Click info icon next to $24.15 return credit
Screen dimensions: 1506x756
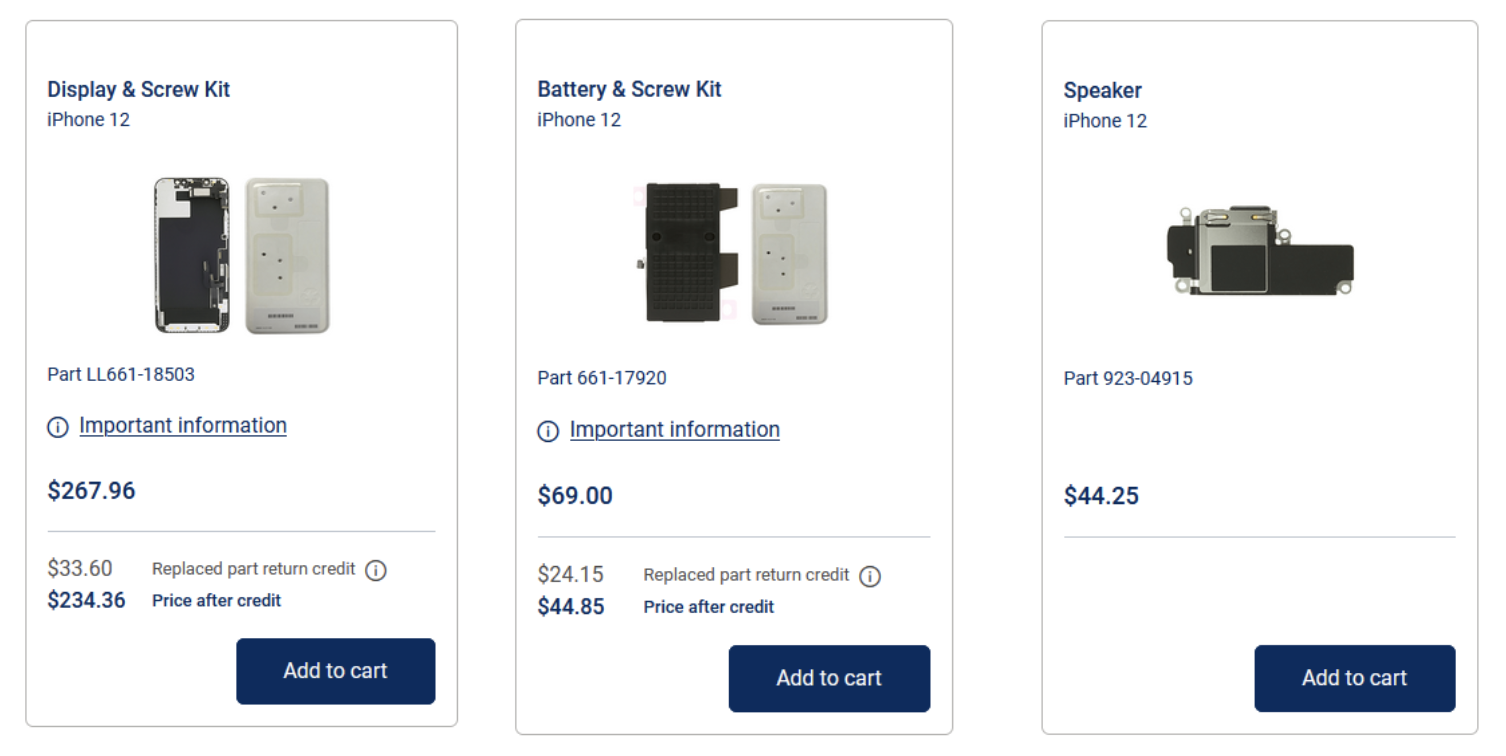(x=870, y=576)
